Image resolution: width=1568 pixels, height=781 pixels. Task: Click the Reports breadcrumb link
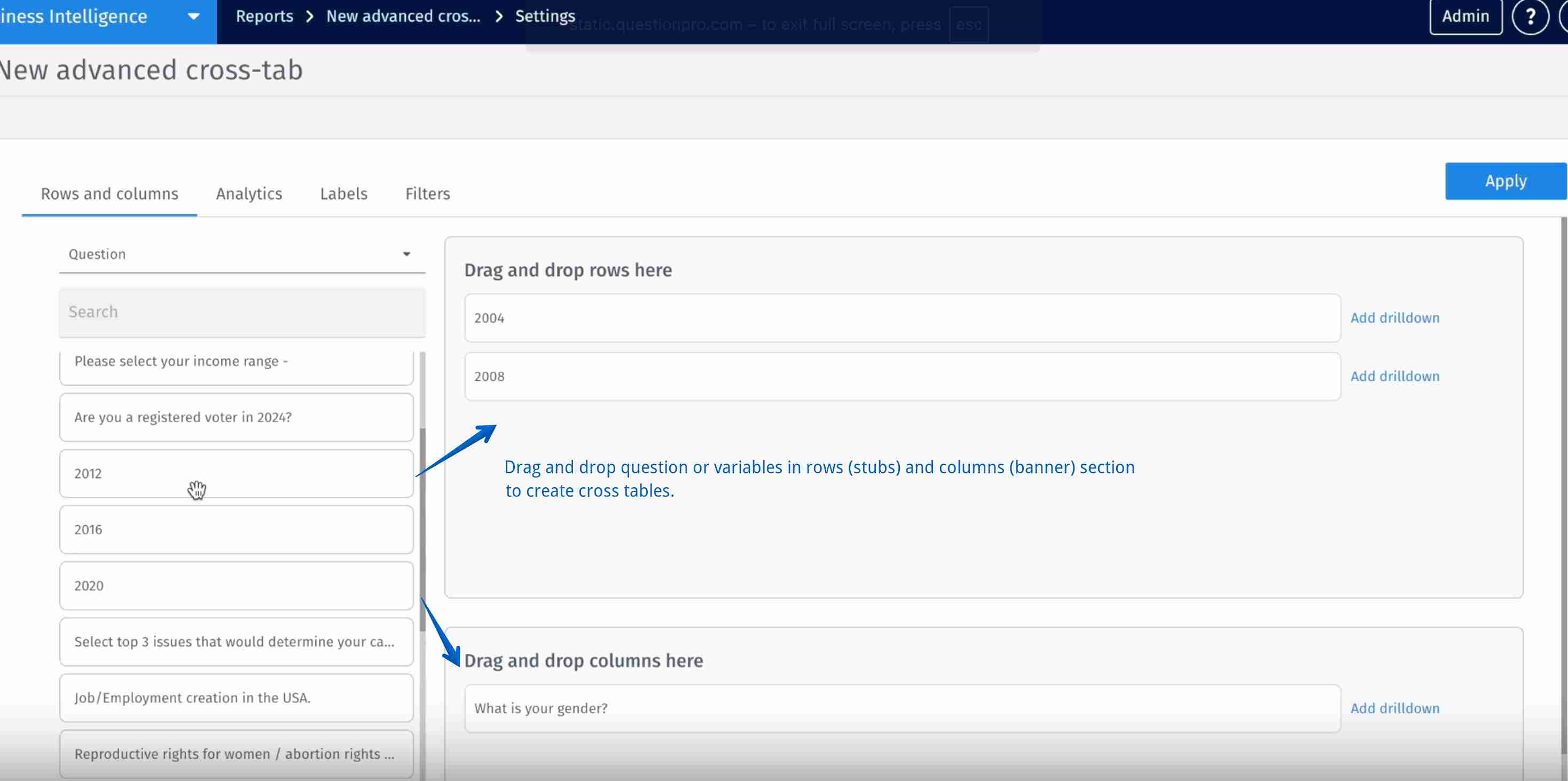coord(264,17)
